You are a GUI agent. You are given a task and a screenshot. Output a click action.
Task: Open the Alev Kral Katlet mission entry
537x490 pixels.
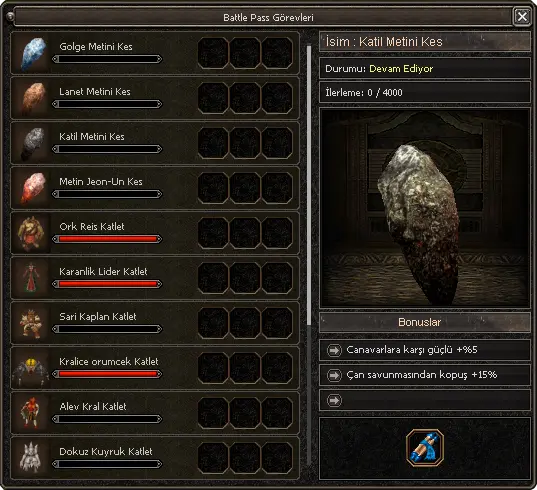point(155,413)
